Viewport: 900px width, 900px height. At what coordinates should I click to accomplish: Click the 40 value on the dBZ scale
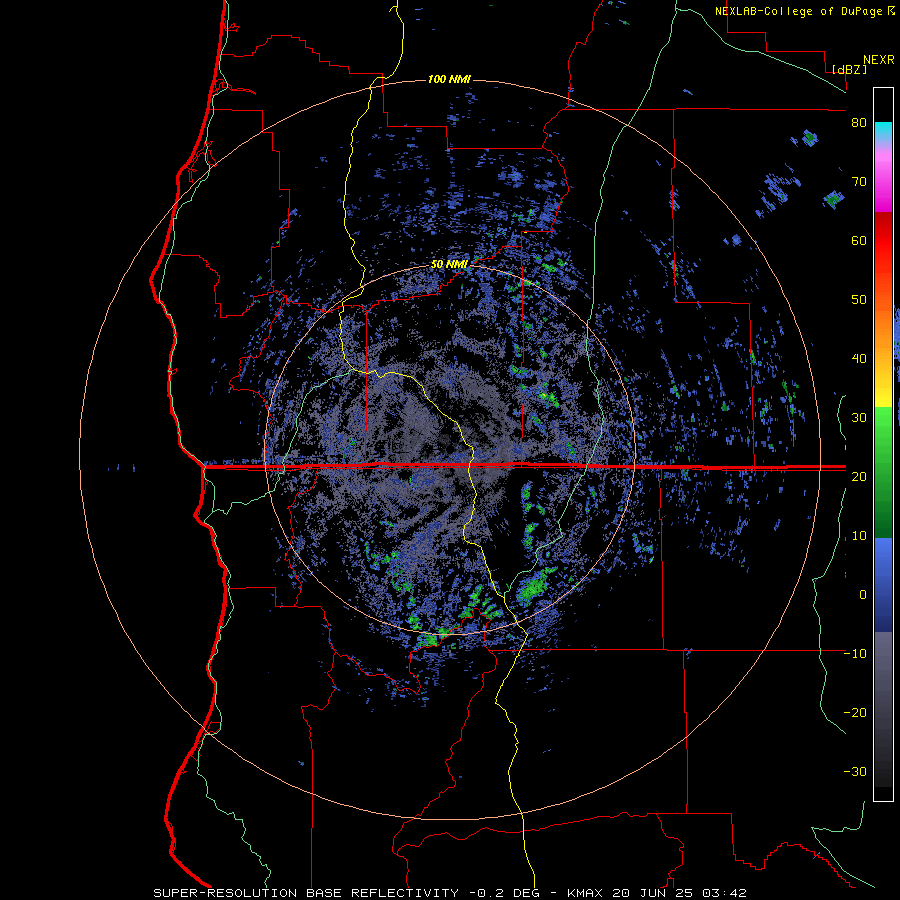point(859,359)
